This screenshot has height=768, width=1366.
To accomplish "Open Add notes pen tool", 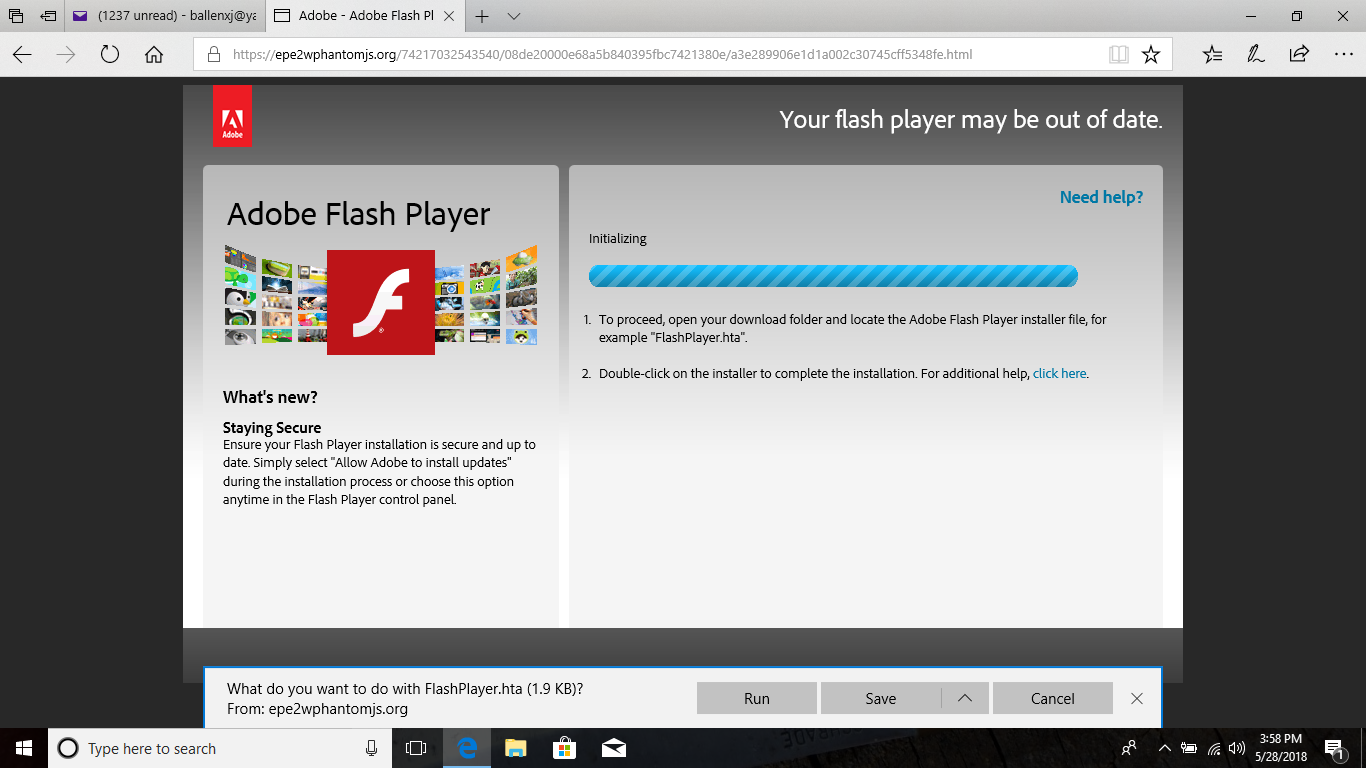I will point(1256,55).
